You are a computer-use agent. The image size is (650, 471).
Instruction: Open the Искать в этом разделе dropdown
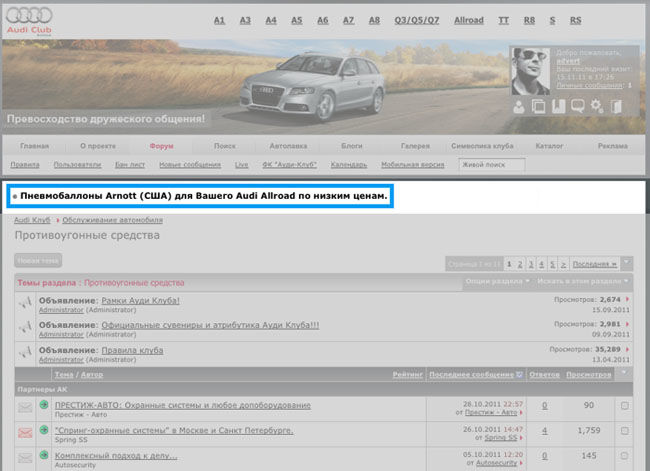pos(580,283)
